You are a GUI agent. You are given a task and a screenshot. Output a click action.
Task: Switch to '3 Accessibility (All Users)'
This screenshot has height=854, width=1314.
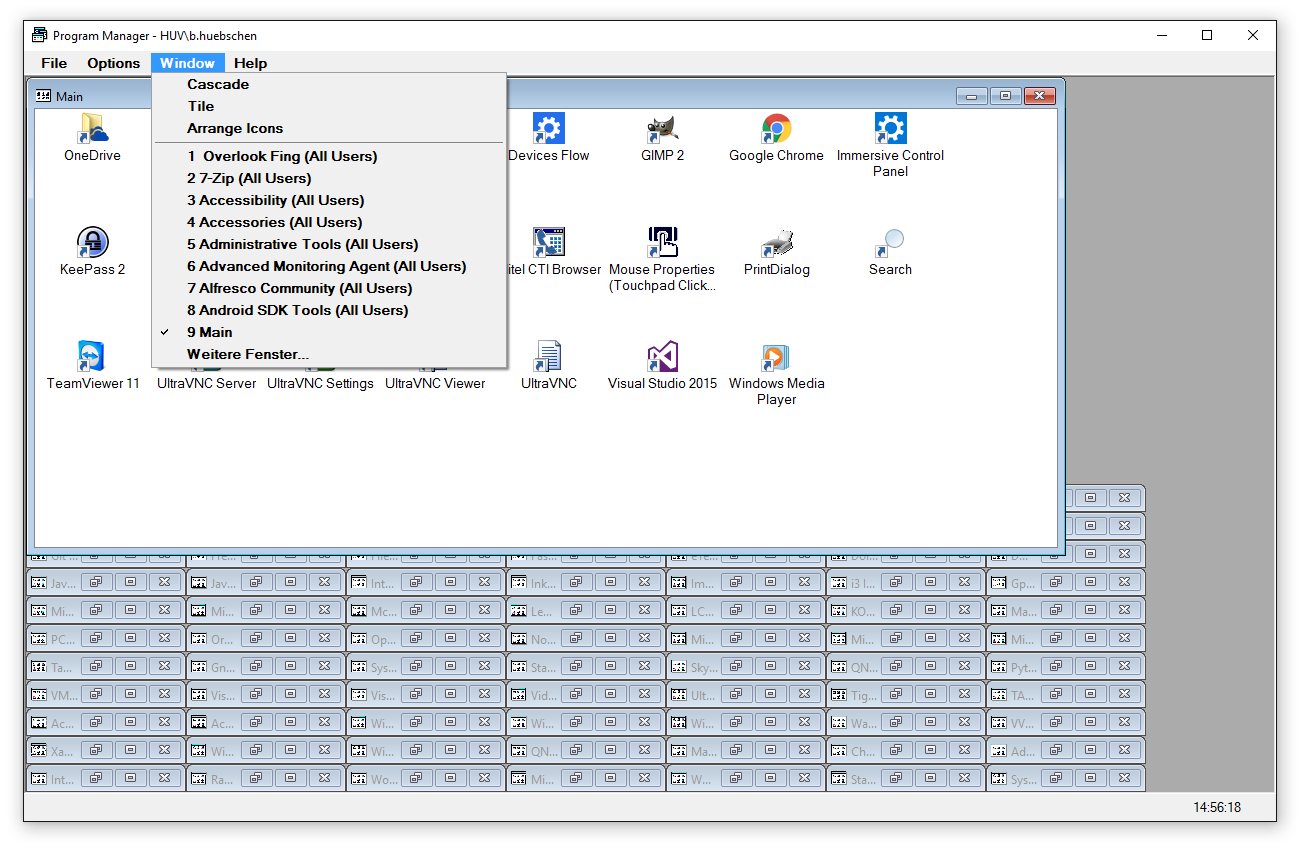[x=329, y=200]
